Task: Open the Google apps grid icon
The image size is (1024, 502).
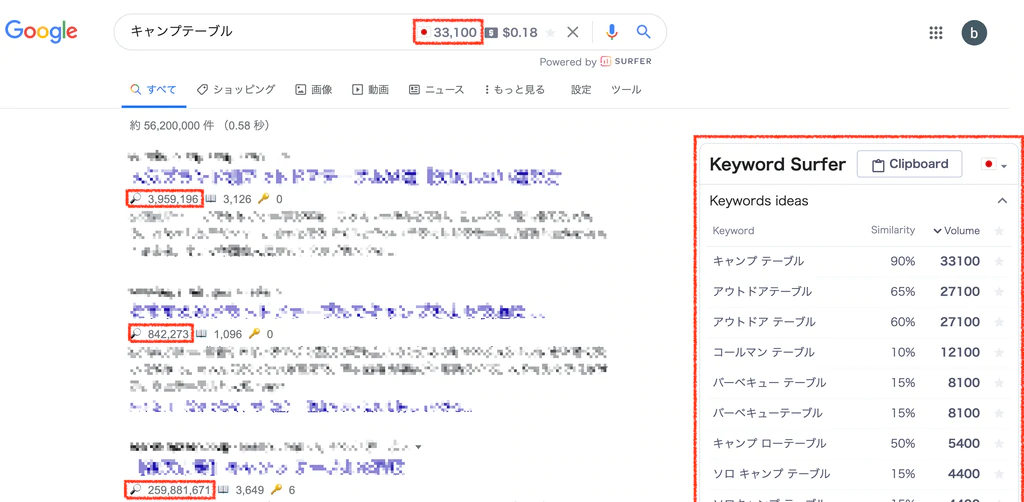Action: point(936,32)
